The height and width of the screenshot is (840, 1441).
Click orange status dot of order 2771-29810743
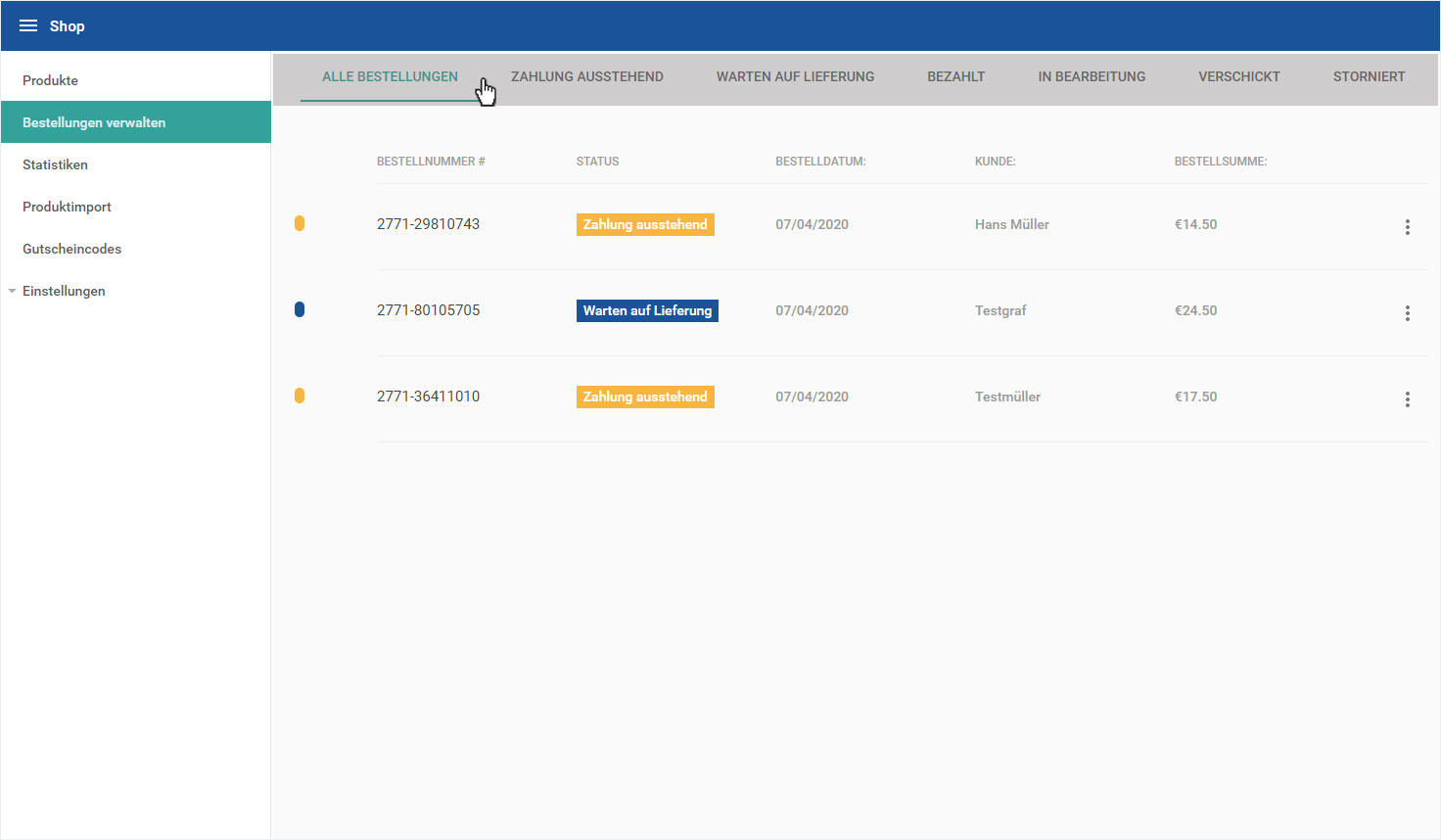point(300,223)
